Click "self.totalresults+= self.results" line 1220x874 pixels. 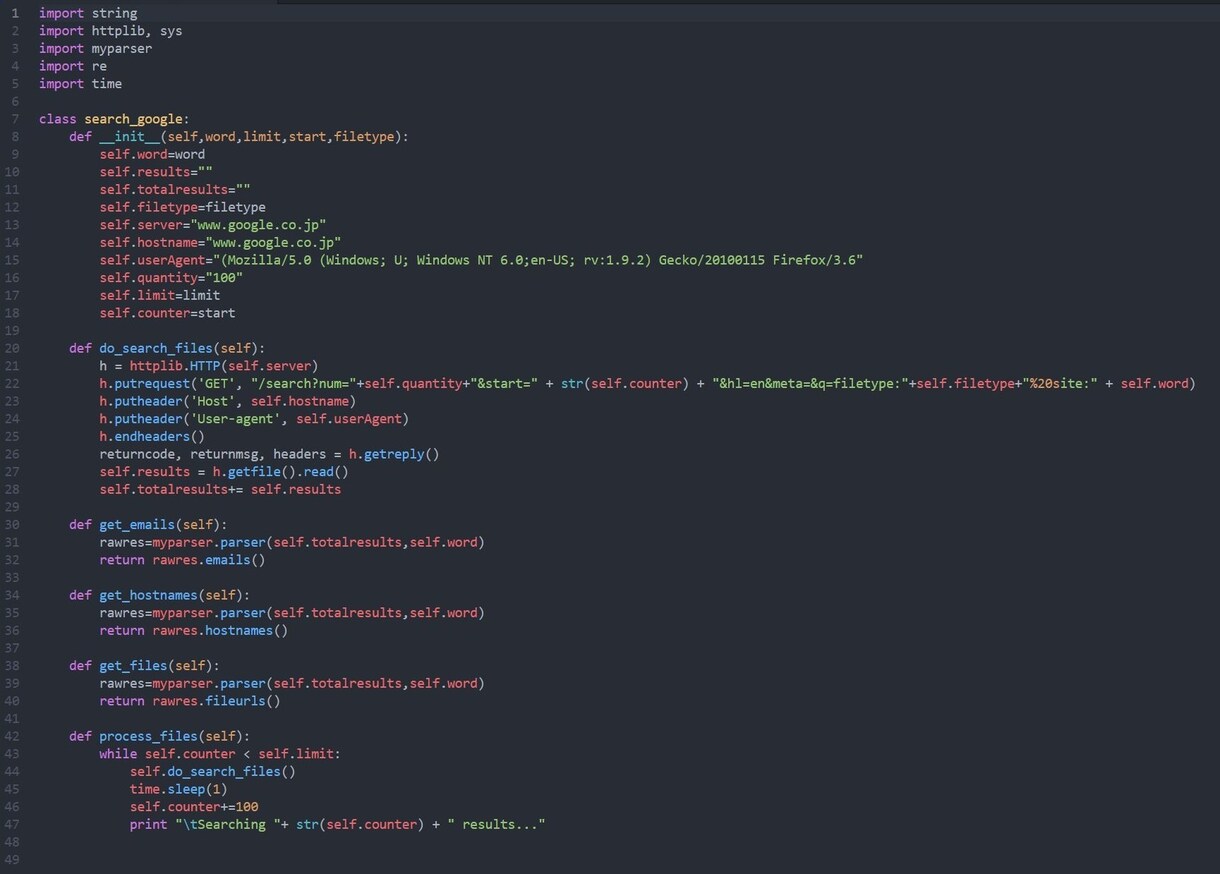[220, 489]
